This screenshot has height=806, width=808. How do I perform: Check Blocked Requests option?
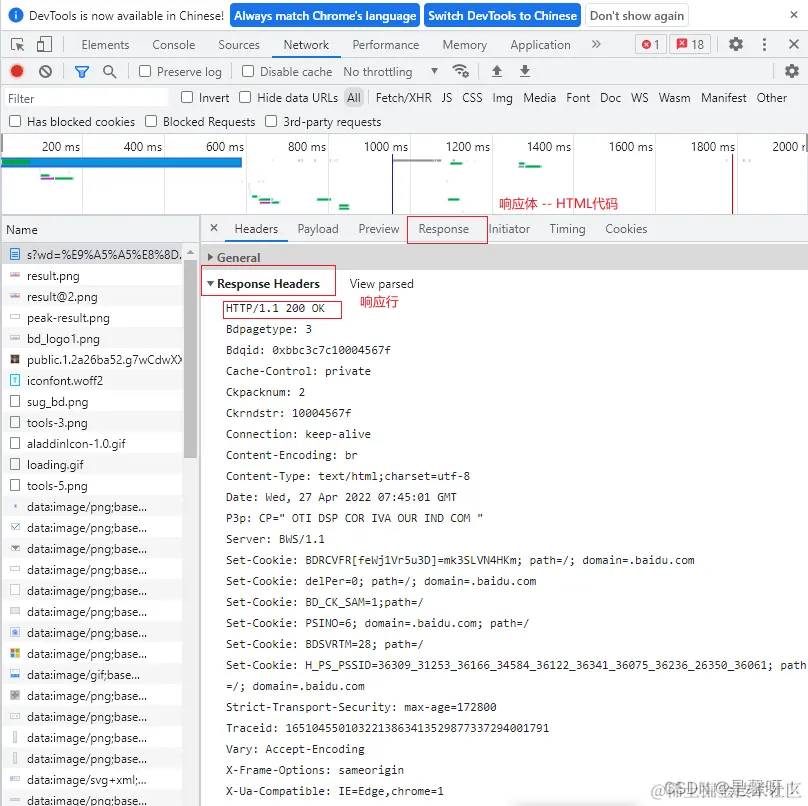tap(151, 121)
